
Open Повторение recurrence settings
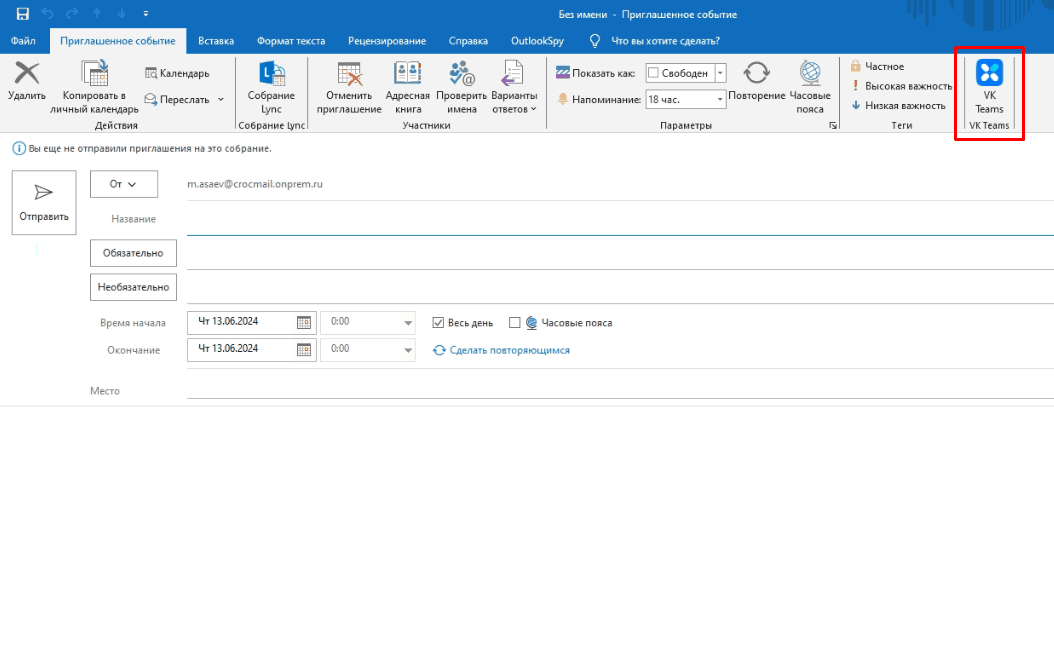pyautogui.click(x=757, y=73)
